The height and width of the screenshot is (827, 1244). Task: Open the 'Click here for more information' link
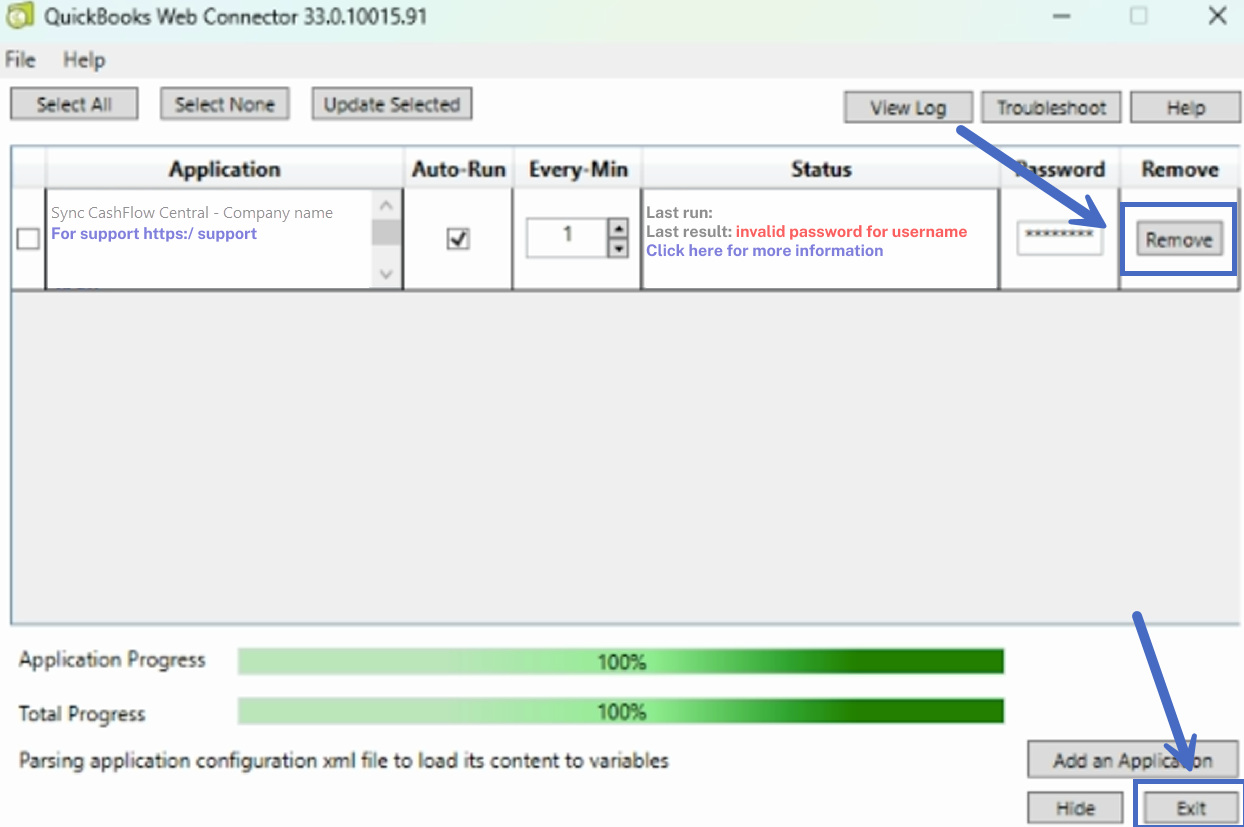pyautogui.click(x=764, y=251)
